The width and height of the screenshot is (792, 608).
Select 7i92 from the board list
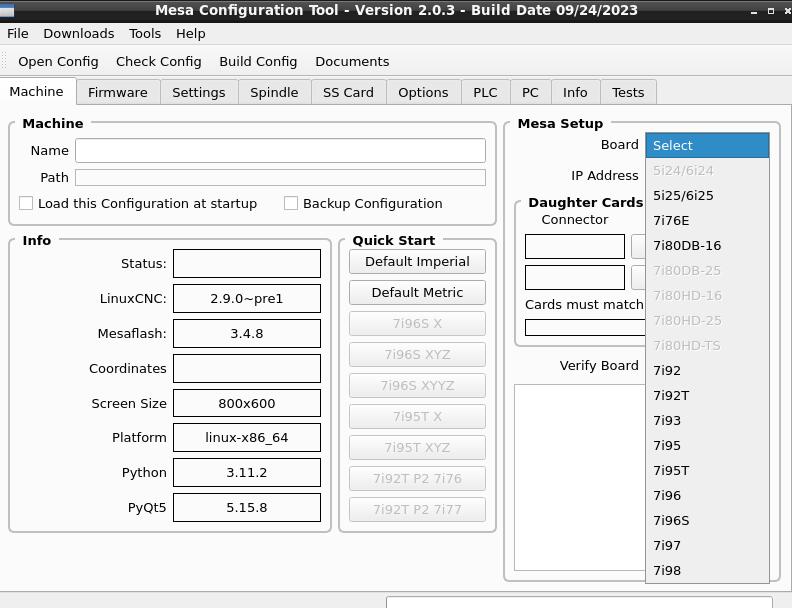tap(707, 371)
